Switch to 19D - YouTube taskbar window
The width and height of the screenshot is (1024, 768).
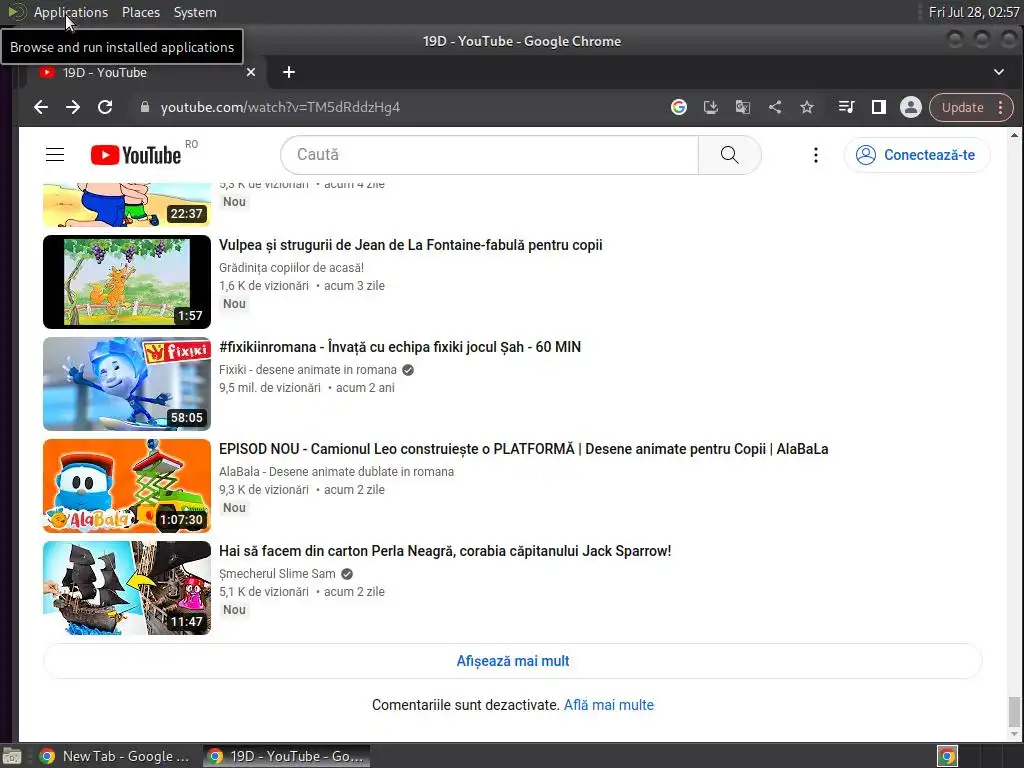287,756
